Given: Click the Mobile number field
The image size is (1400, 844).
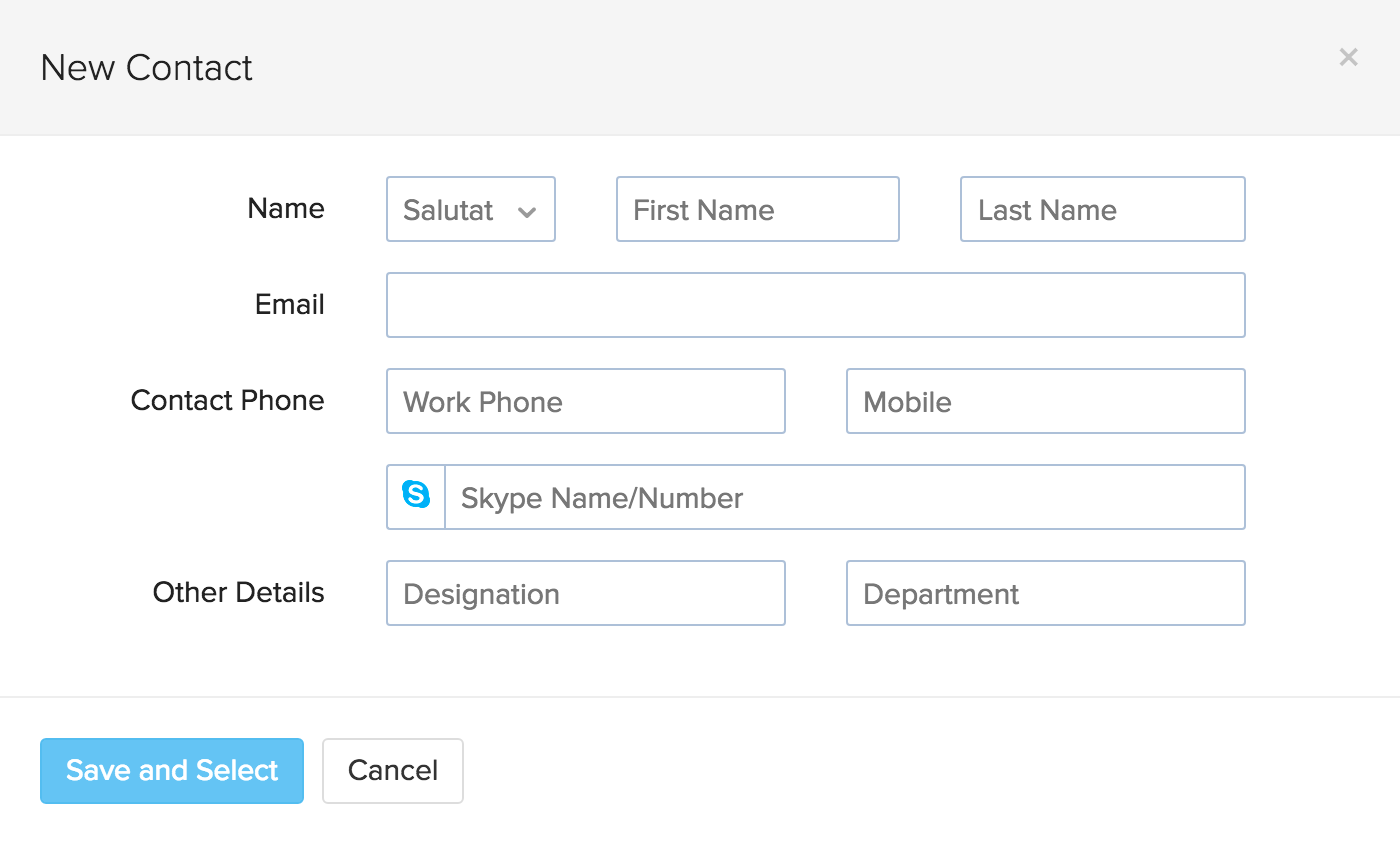Looking at the screenshot, I should (x=1045, y=400).
